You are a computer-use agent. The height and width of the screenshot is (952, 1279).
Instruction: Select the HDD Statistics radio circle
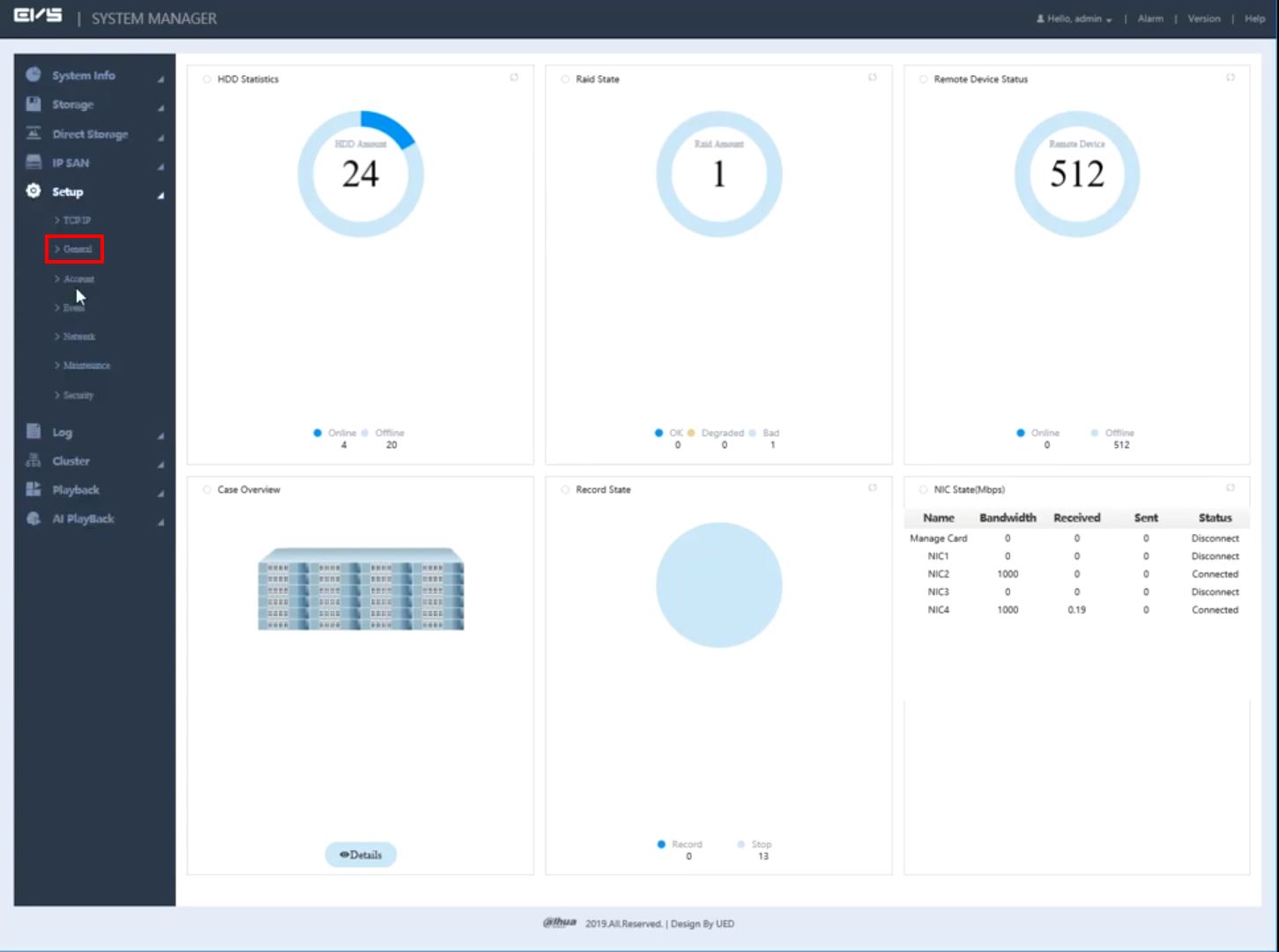[207, 79]
